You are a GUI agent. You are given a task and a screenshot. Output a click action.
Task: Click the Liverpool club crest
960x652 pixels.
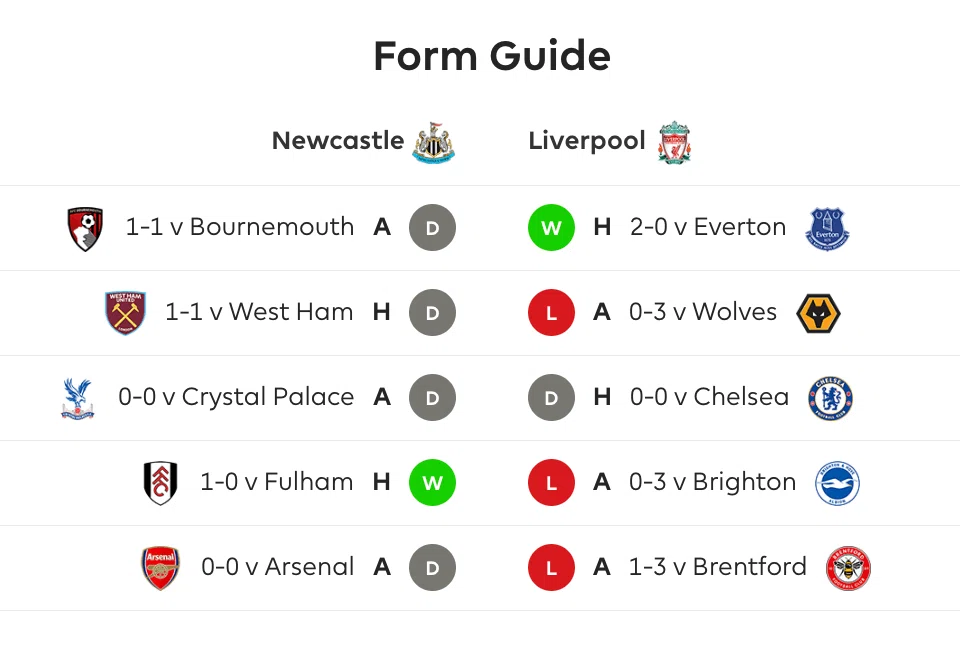pyautogui.click(x=674, y=141)
